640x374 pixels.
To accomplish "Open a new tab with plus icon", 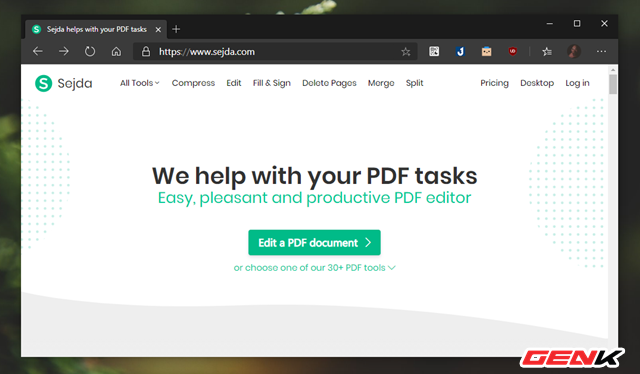I will pos(176,29).
